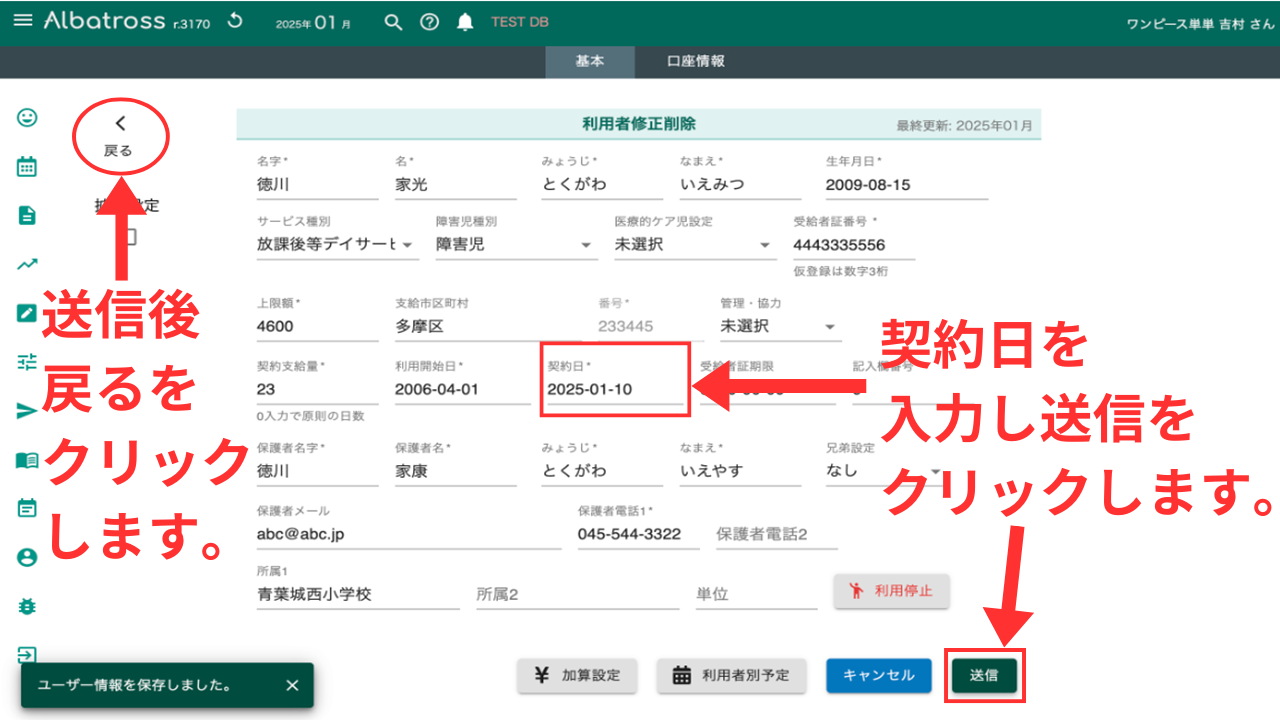
Task: Click the 保護者メール field abc@abc.jp
Action: (409, 534)
